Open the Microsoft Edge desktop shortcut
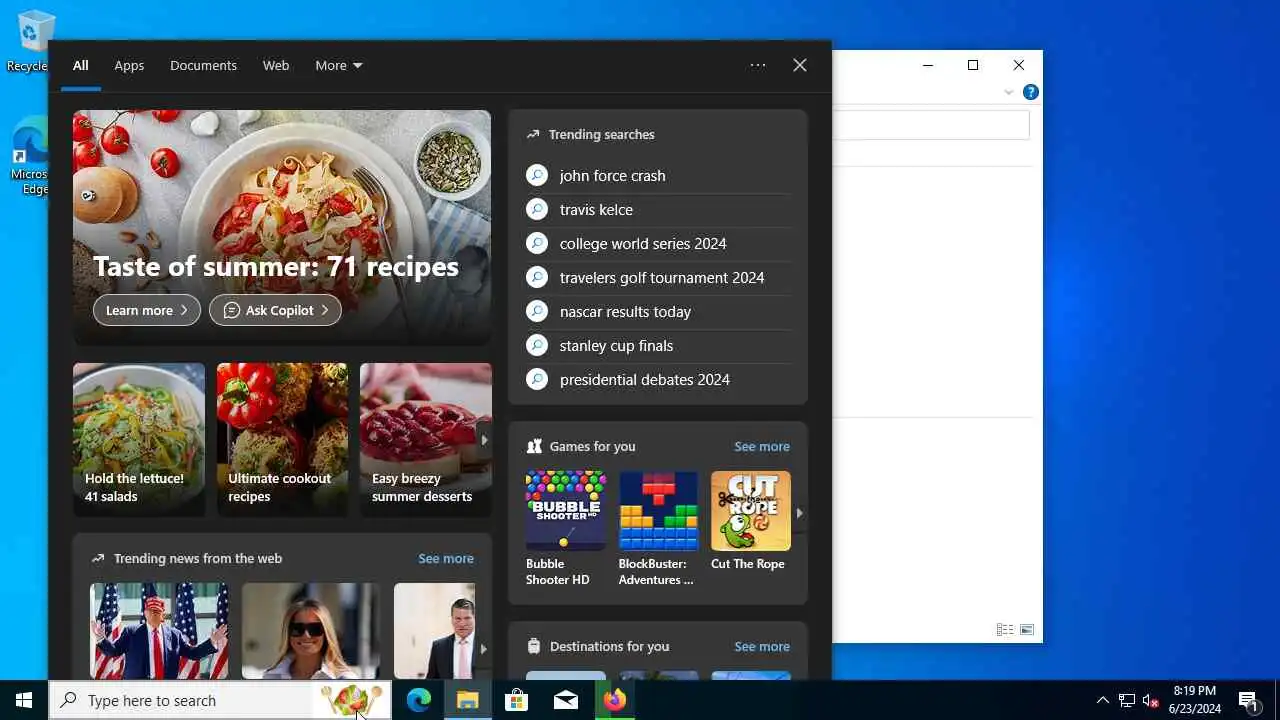The width and height of the screenshot is (1280, 720). (30, 155)
